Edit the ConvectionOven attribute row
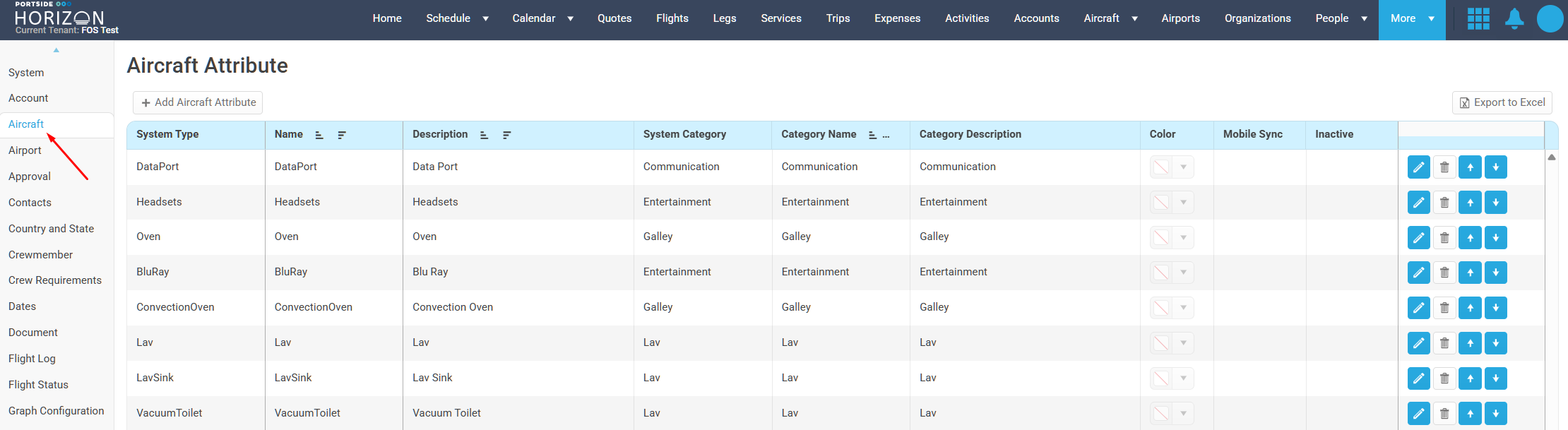 [1418, 308]
